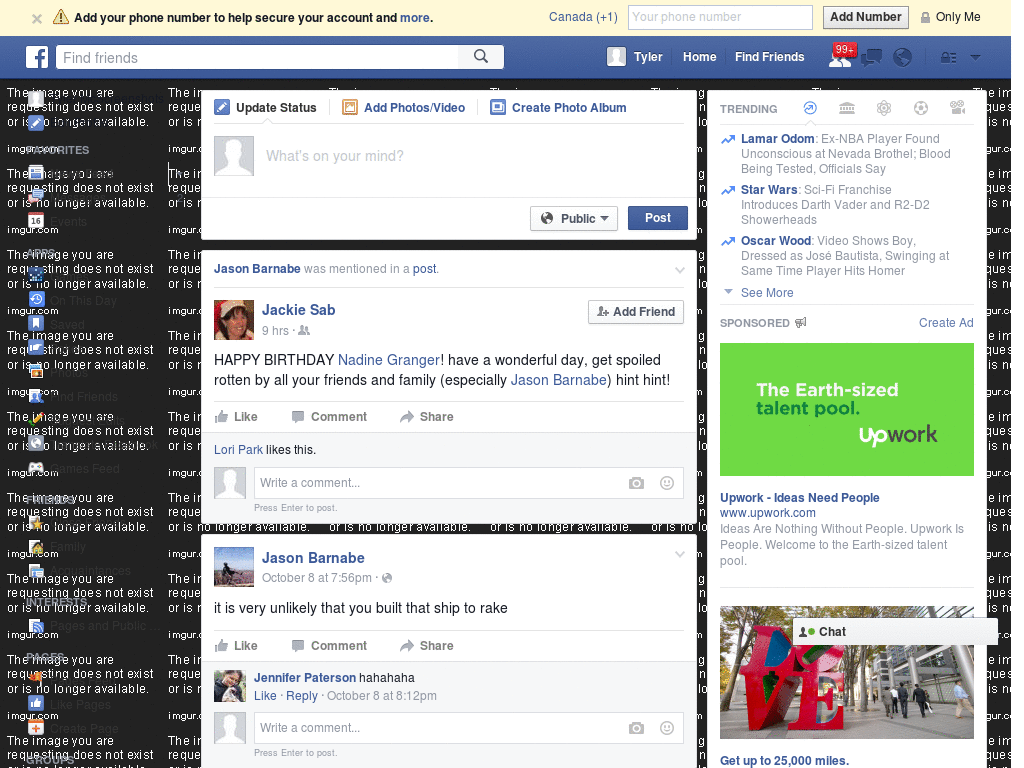Viewport: 1024px width, 768px height.
Task: Open Events calendar icon showing 16
Action: pos(36,221)
